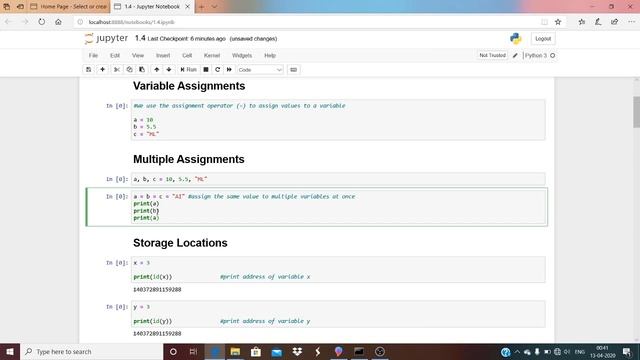The image size is (640, 360).
Task: Open the File menu
Action: (x=93, y=56)
